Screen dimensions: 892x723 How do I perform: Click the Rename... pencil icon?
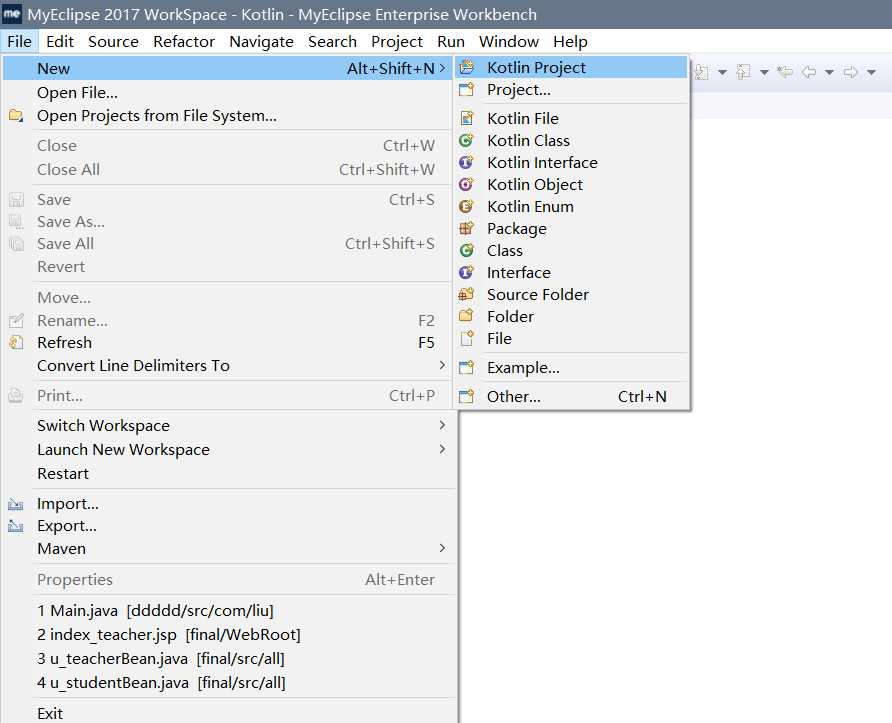pos(16,321)
